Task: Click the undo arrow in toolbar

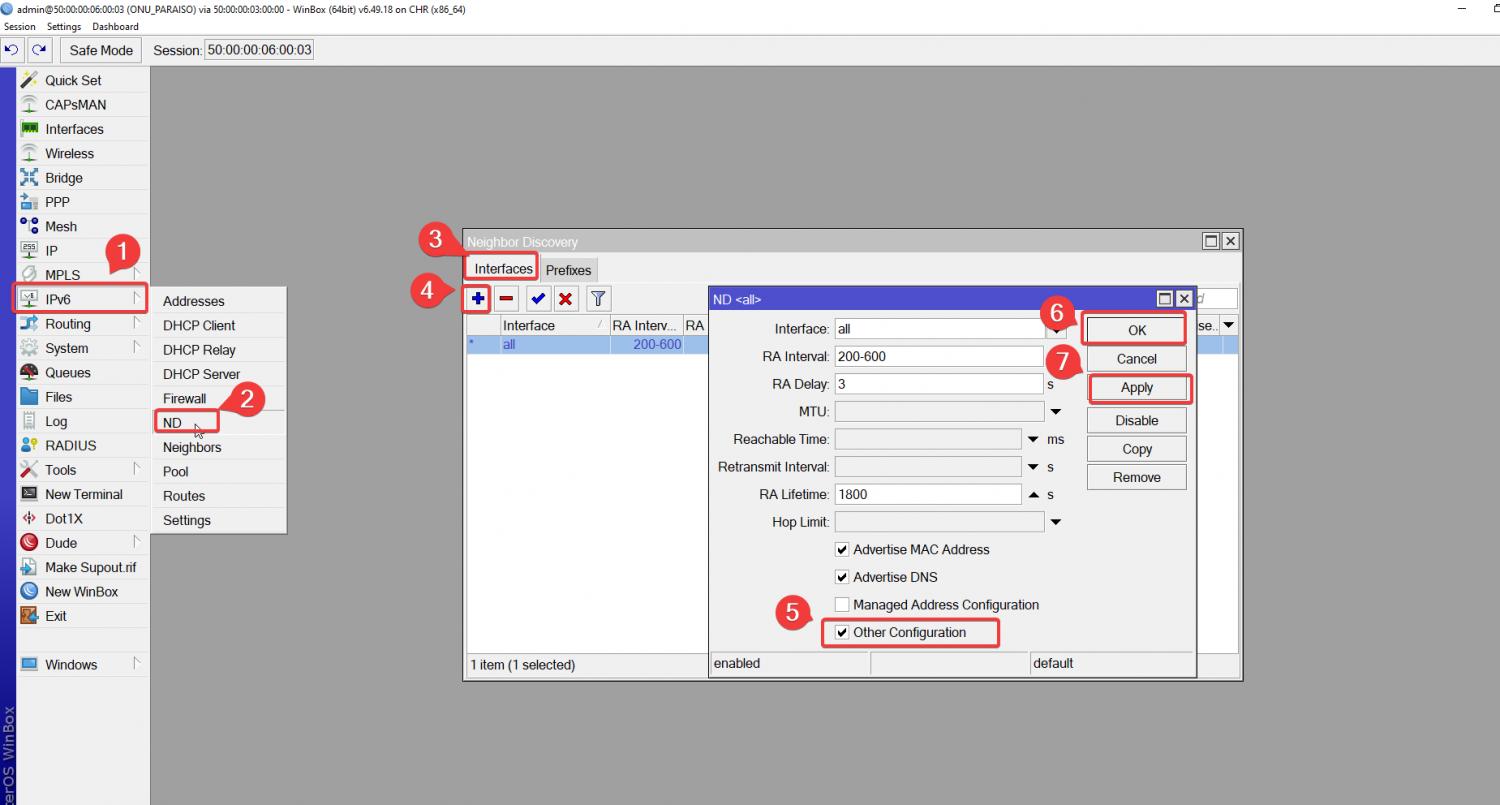Action: pyautogui.click(x=12, y=50)
